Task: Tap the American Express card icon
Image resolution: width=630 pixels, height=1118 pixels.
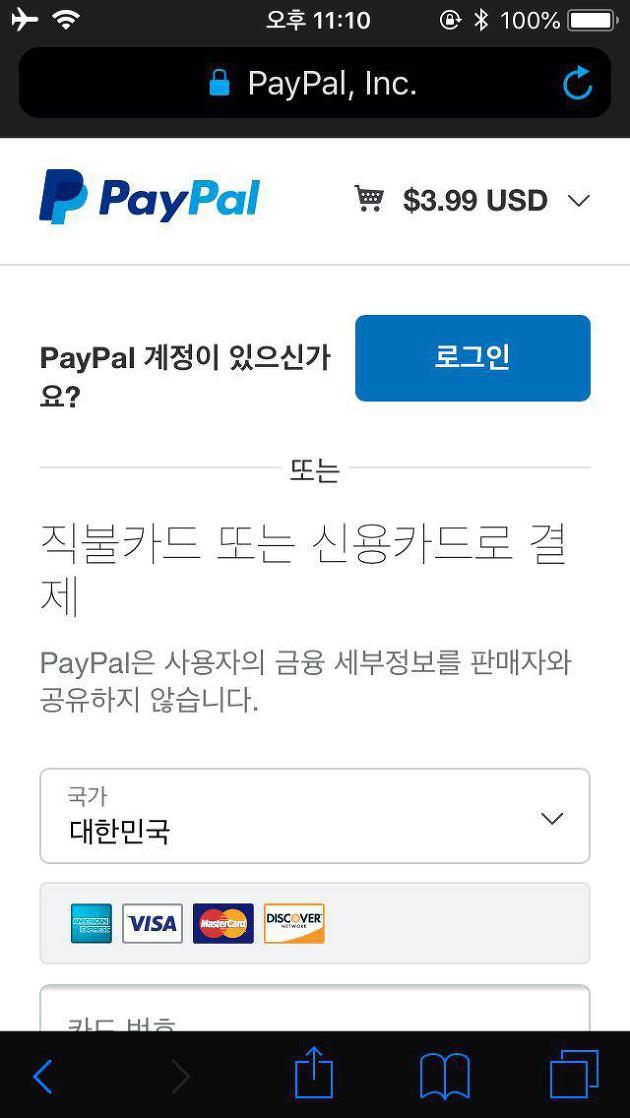Action: (x=91, y=923)
